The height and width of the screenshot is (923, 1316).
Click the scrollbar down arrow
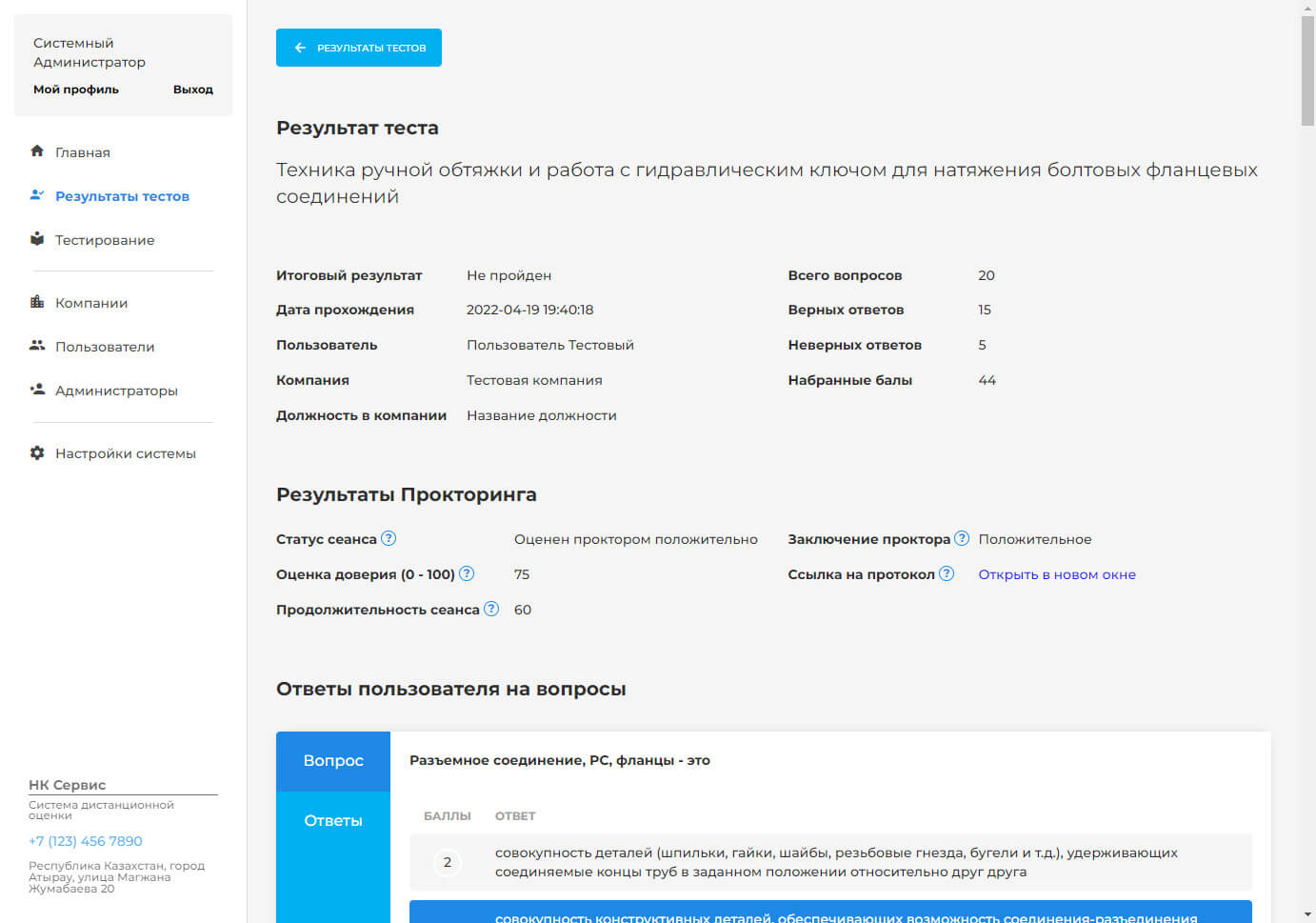coord(1307,915)
